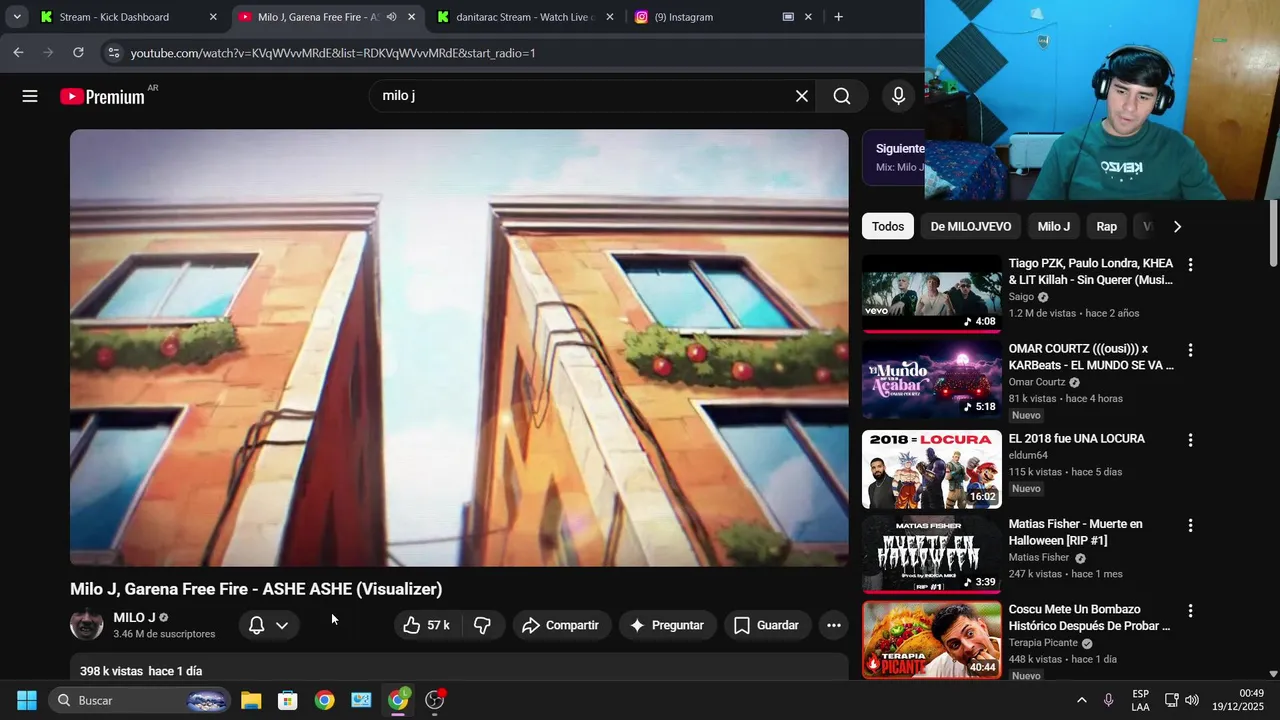Switch to danitarac Stream browser tab
Viewport: 1280px width, 720px height.
point(525,17)
